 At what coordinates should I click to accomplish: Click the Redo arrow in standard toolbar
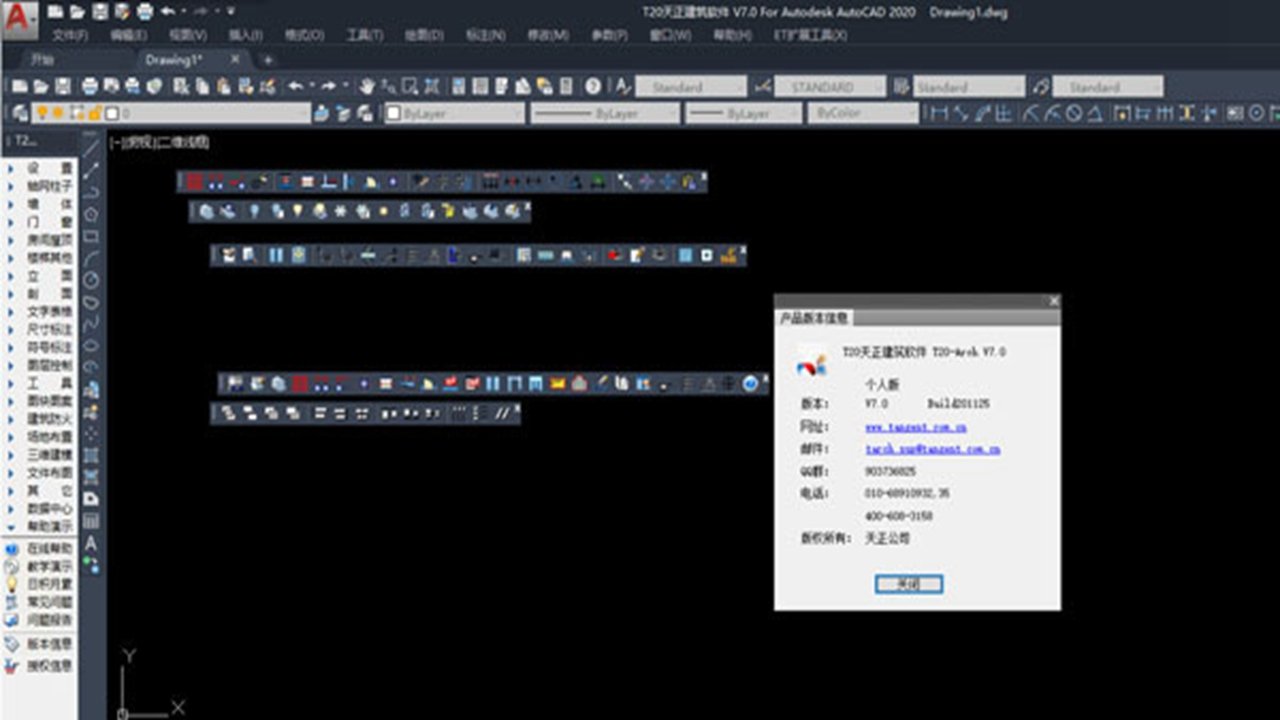[x=328, y=86]
